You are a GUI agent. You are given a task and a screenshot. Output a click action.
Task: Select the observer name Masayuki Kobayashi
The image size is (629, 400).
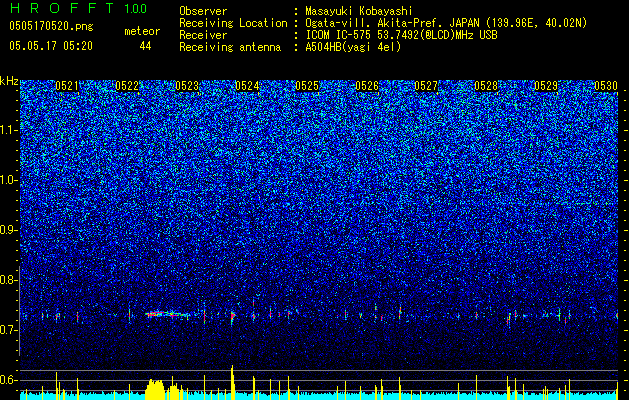[359, 11]
